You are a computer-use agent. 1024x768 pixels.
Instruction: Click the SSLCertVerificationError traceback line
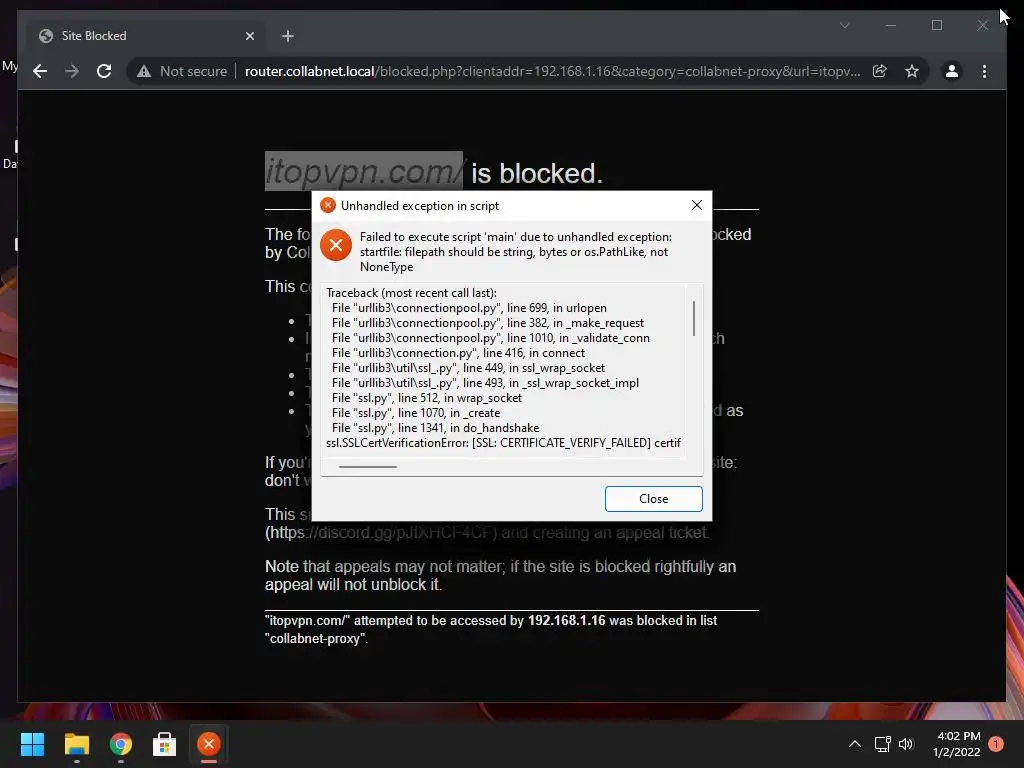tap(503, 443)
